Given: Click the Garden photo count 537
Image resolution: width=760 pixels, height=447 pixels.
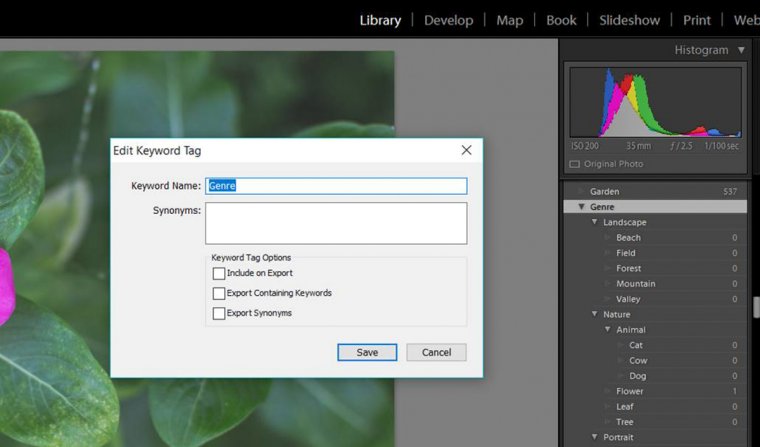Looking at the screenshot, I should point(730,192).
